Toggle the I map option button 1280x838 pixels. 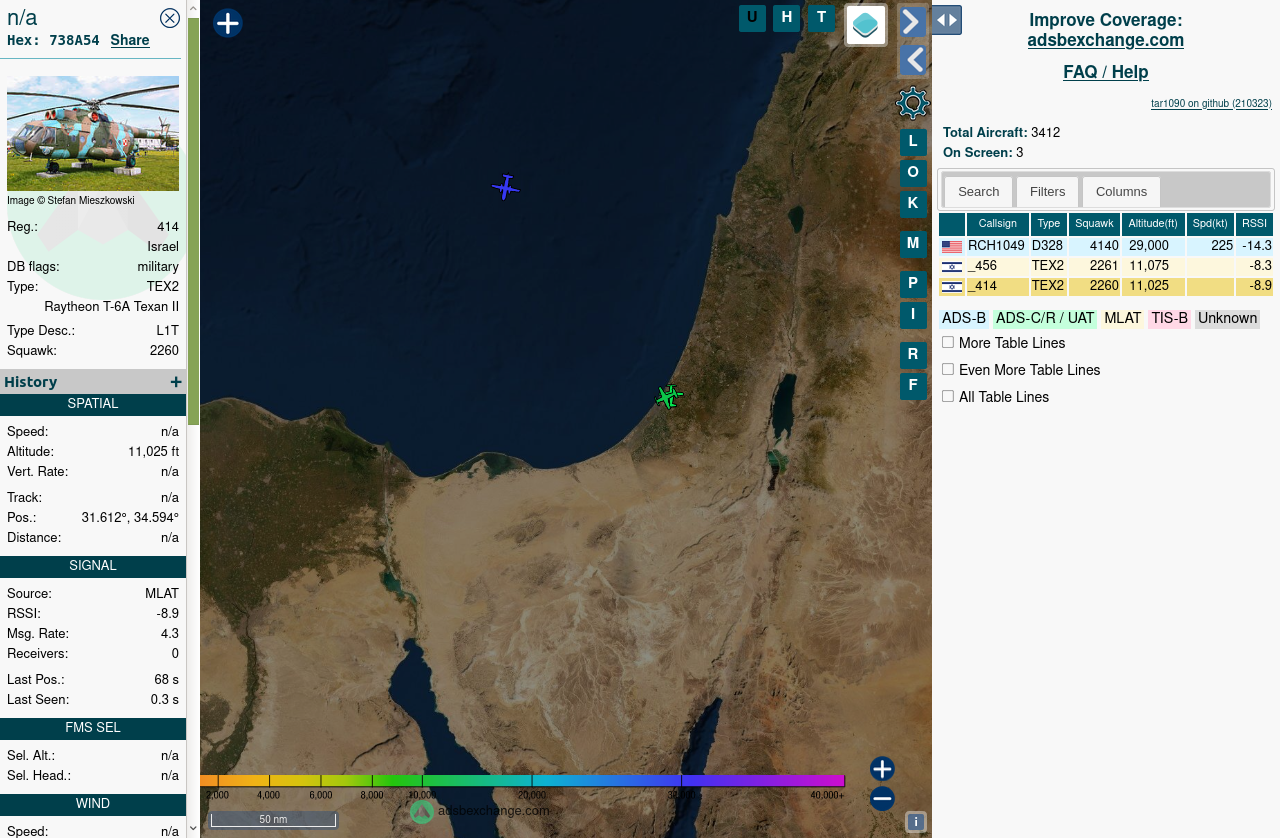(x=913, y=315)
